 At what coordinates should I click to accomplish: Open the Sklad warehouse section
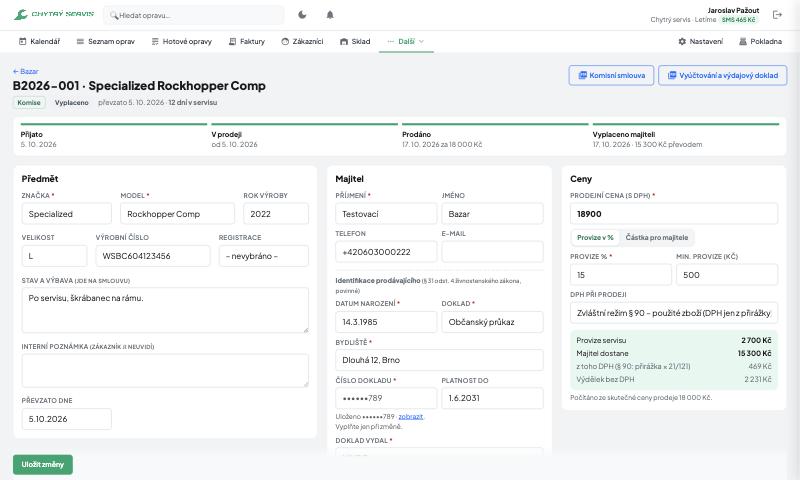[x=355, y=41]
